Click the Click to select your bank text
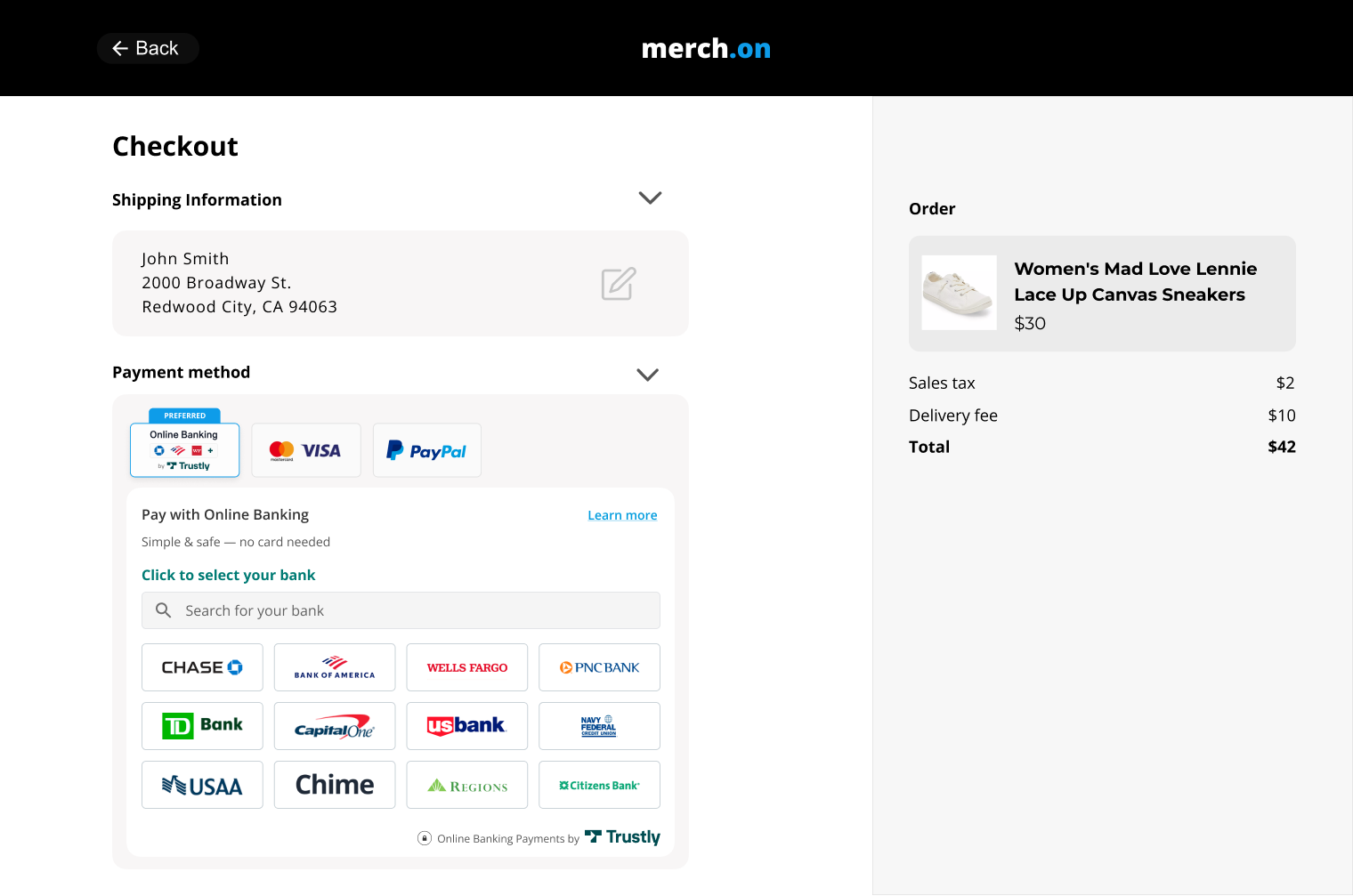 (x=228, y=575)
